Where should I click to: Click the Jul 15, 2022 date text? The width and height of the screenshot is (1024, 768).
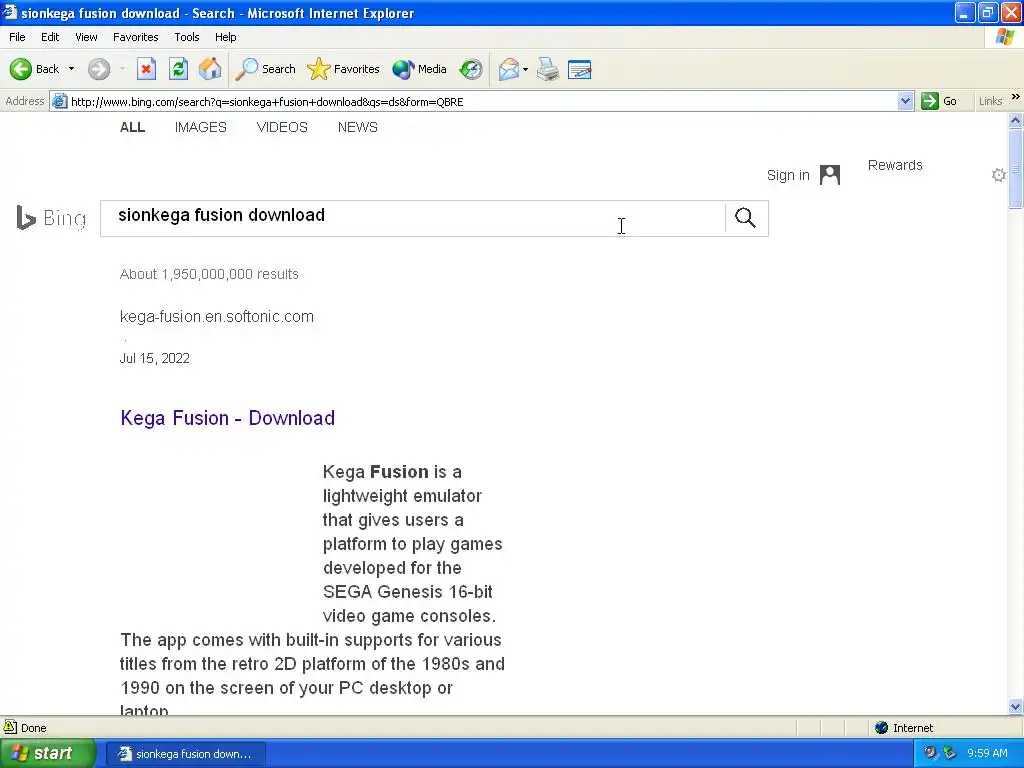(155, 359)
